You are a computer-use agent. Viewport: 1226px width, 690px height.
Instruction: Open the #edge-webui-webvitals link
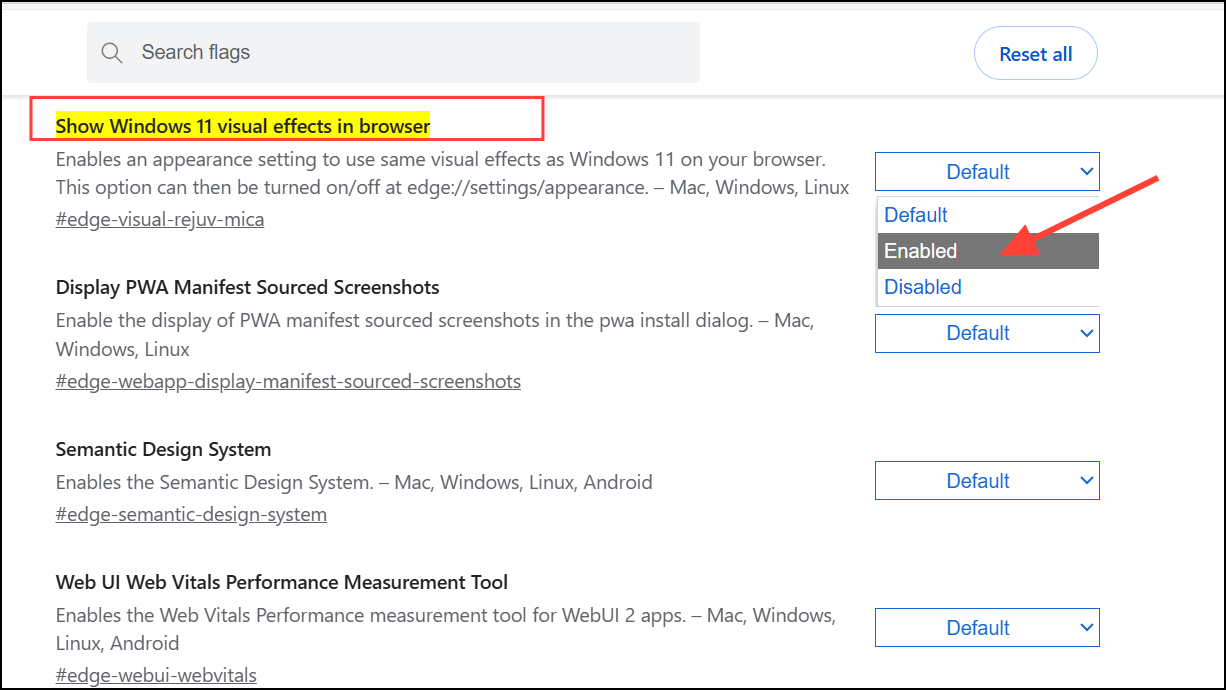156,675
